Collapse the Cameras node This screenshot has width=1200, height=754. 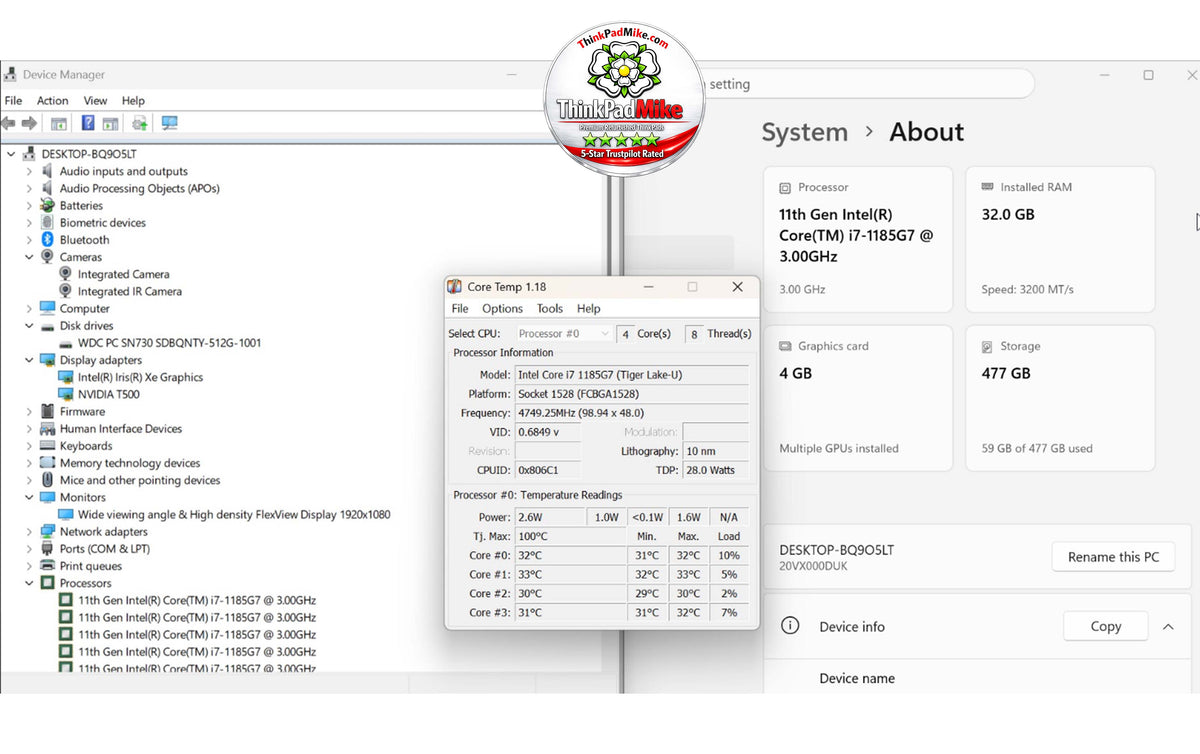[29, 257]
